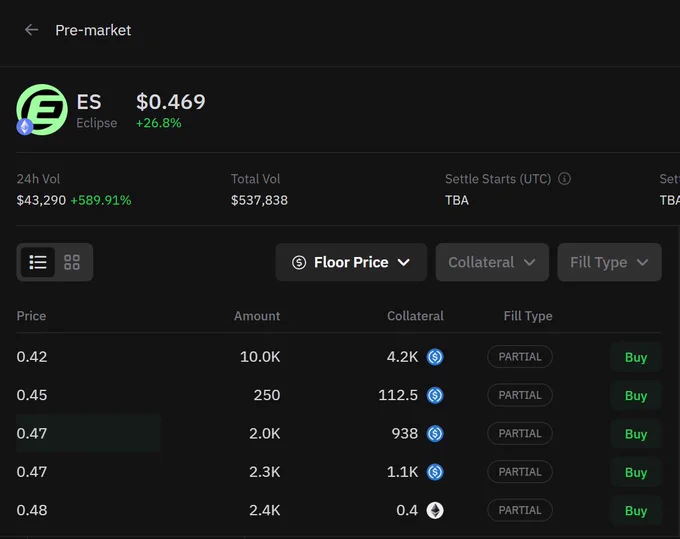Click the highlighted 0.47 price row
680x539 pixels.
click(x=339, y=434)
